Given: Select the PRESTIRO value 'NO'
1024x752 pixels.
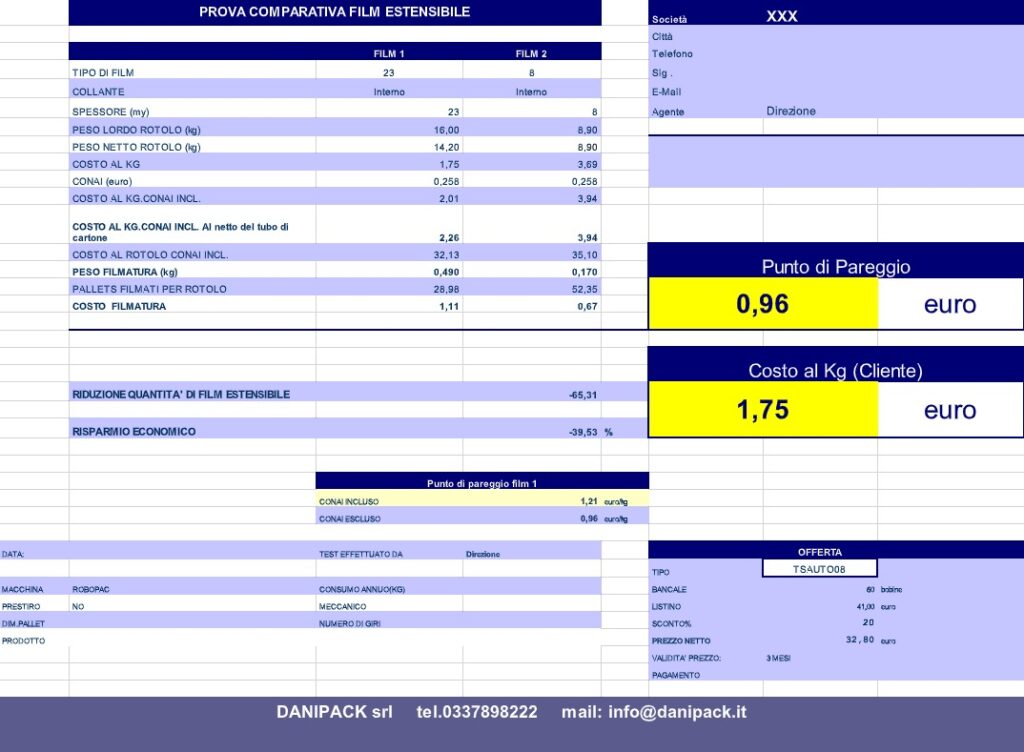Looking at the screenshot, I should point(79,607).
